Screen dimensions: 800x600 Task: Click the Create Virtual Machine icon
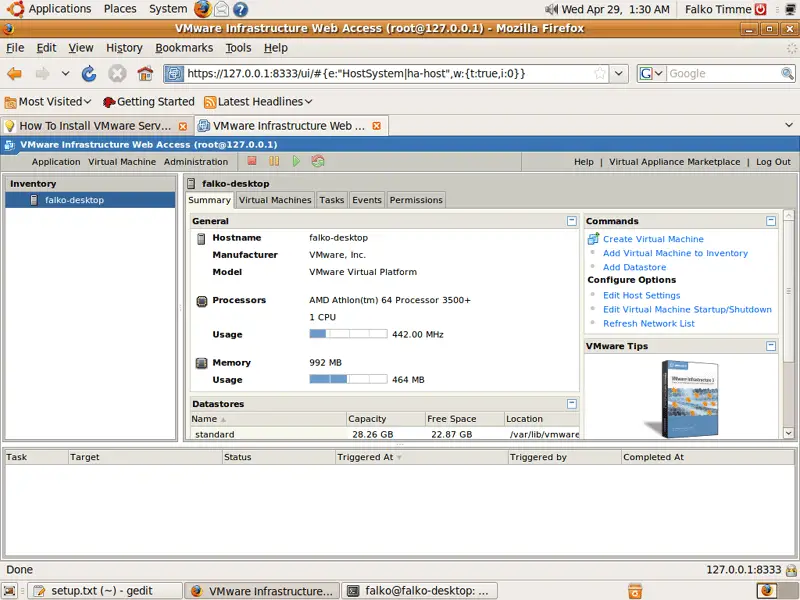pyautogui.click(x=593, y=238)
